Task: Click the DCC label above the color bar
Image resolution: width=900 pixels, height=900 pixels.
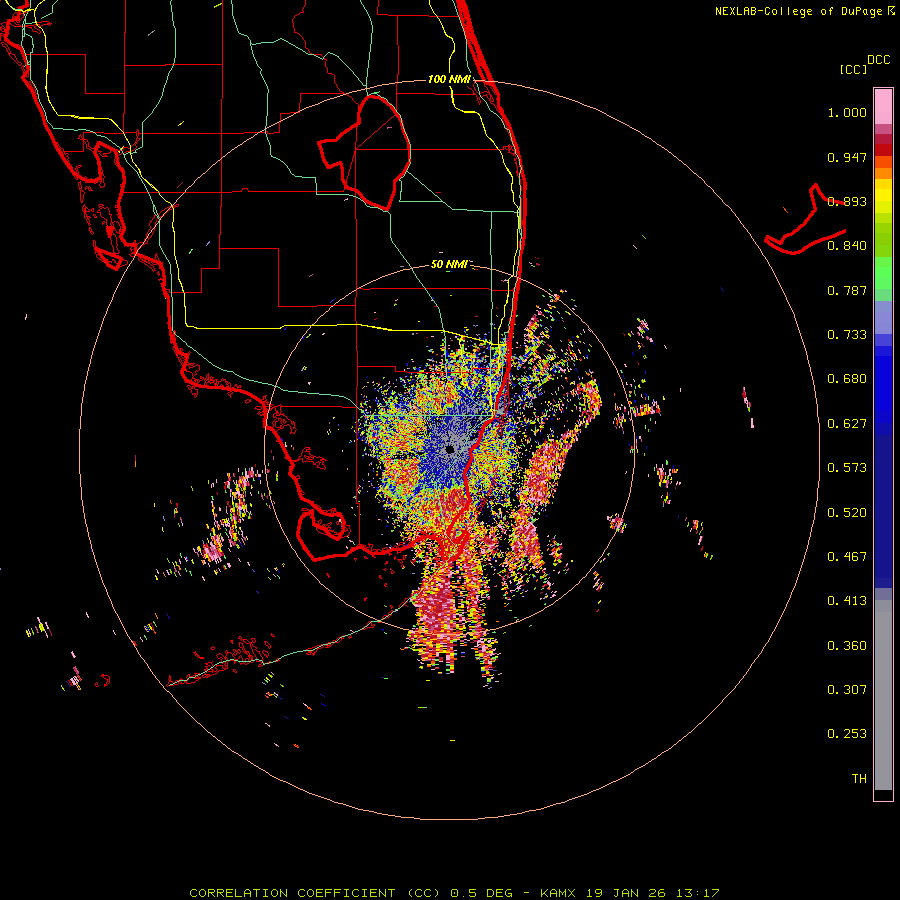Action: [x=879, y=60]
